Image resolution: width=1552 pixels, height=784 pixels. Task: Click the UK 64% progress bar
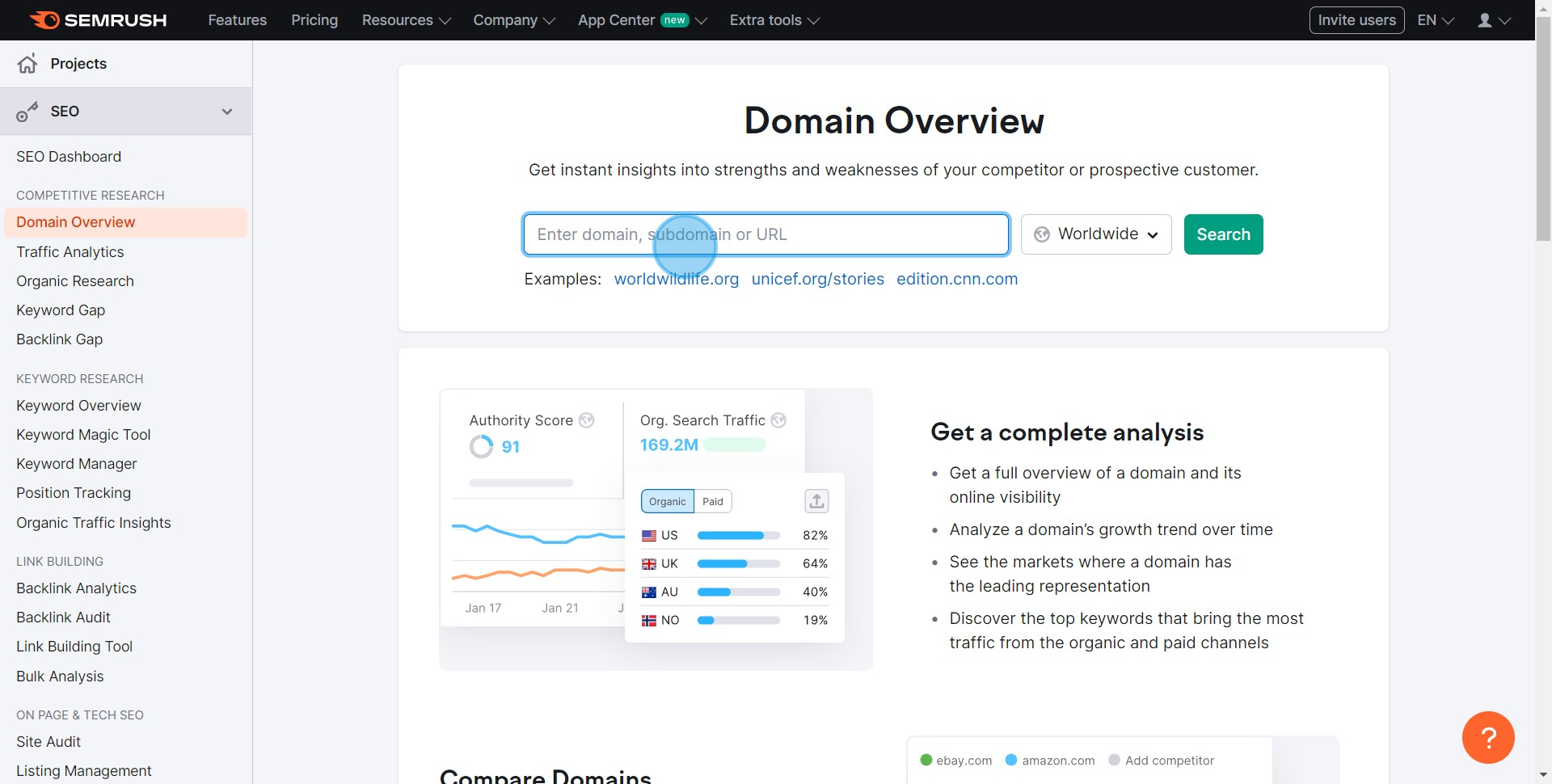[x=739, y=564]
